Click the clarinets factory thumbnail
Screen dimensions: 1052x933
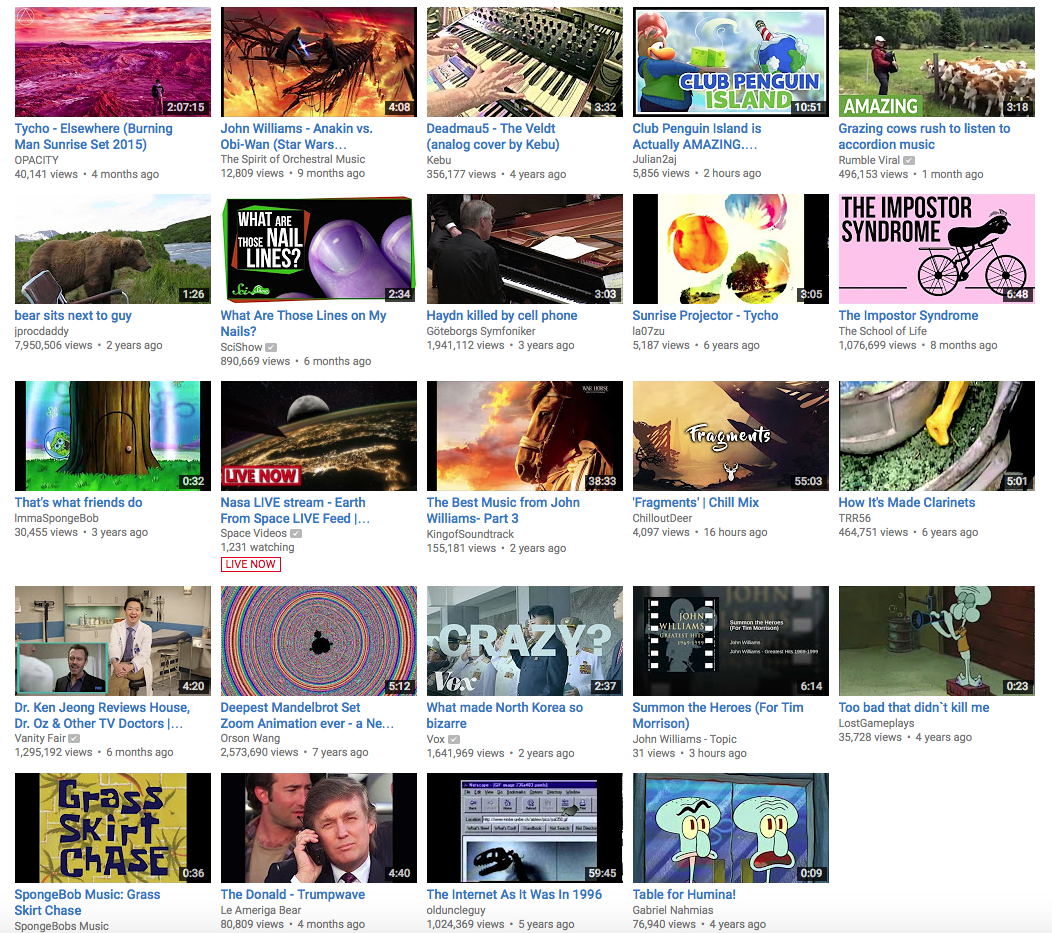point(937,436)
